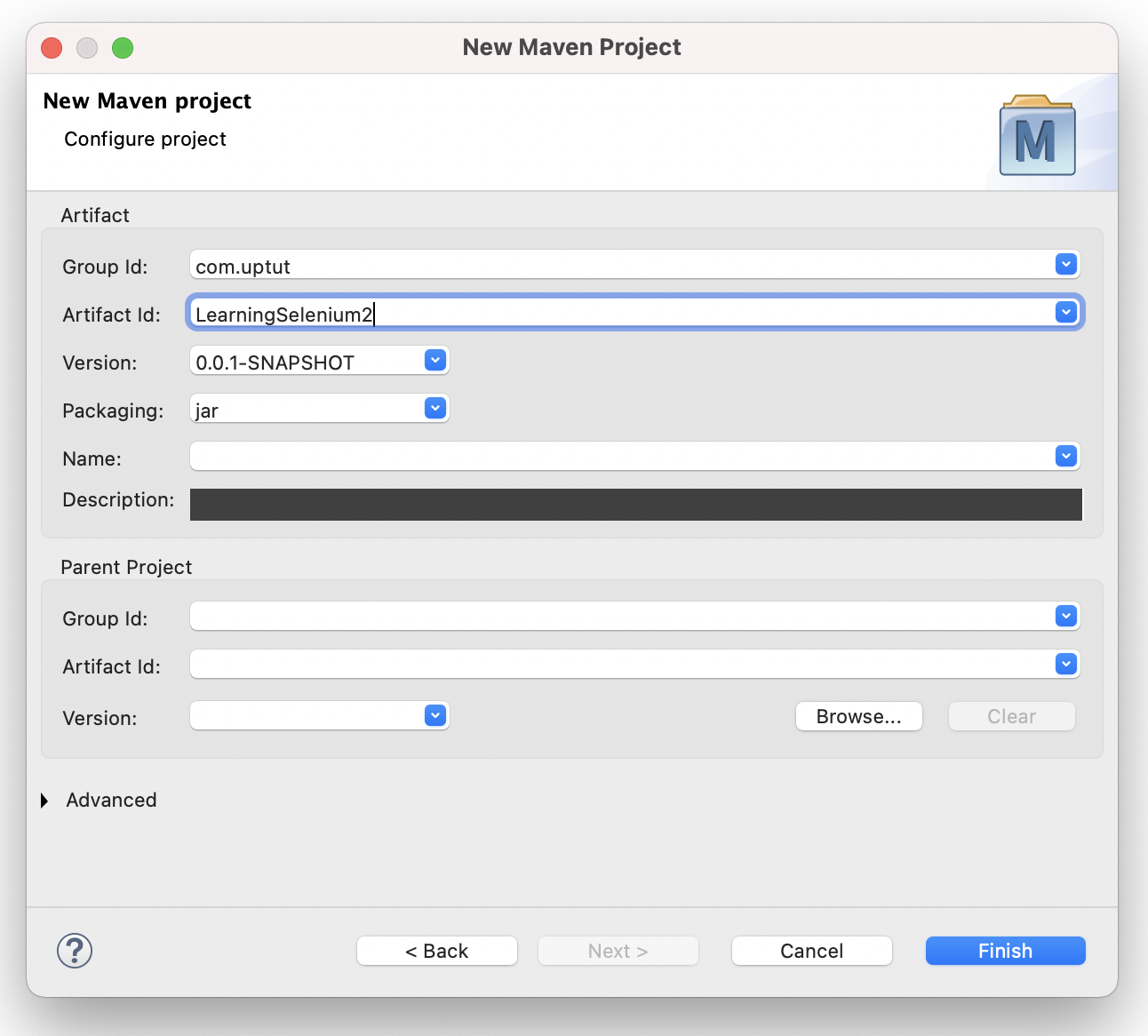Open the Name field dropdown arrow
1148x1036 pixels.
(1066, 456)
